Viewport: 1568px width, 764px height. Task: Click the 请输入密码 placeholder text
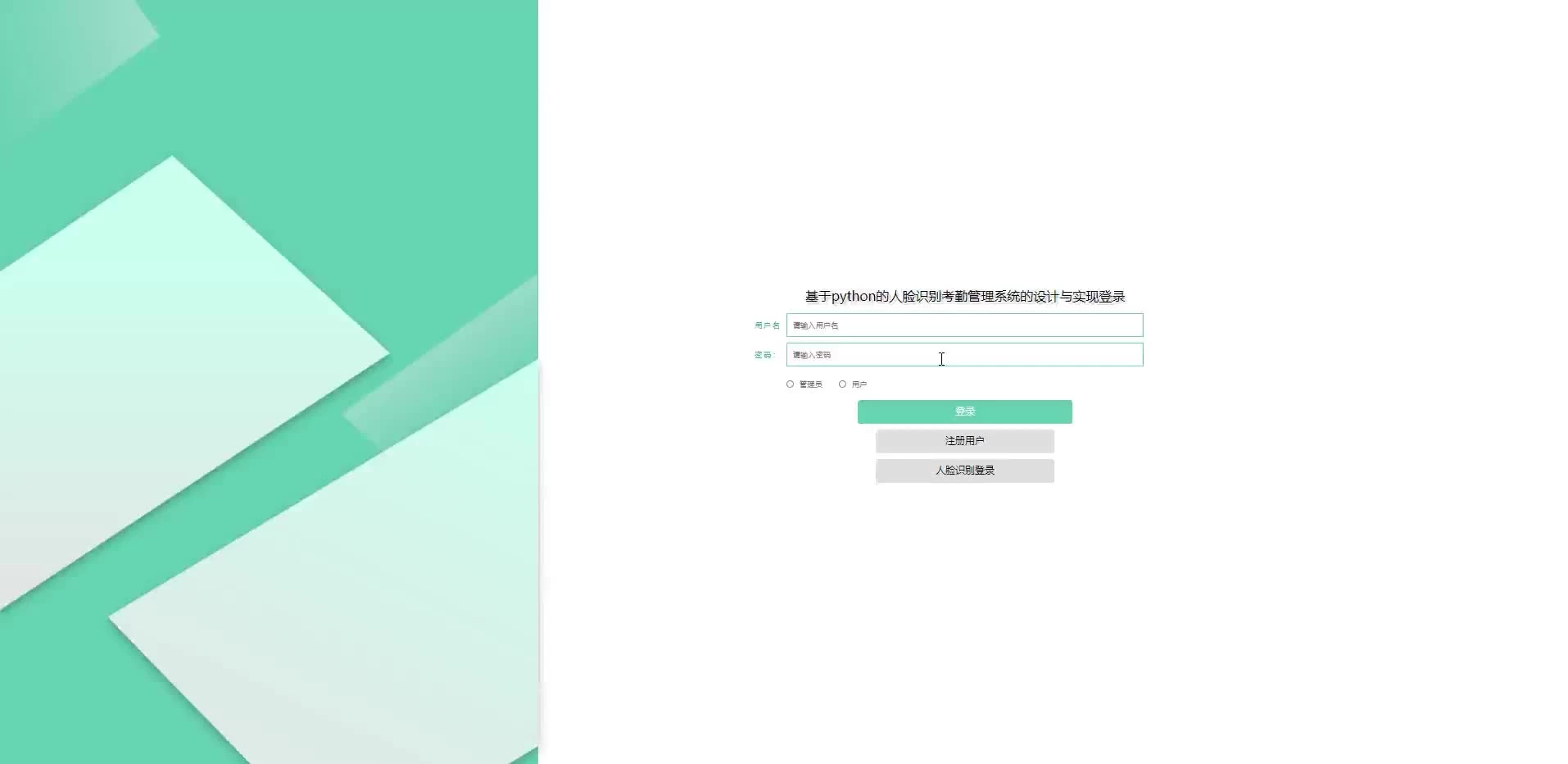pyautogui.click(x=811, y=355)
